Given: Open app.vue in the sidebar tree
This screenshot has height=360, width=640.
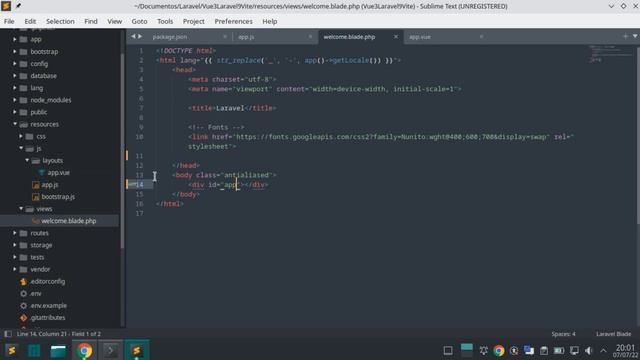Looking at the screenshot, I should pyautogui.click(x=58, y=173).
